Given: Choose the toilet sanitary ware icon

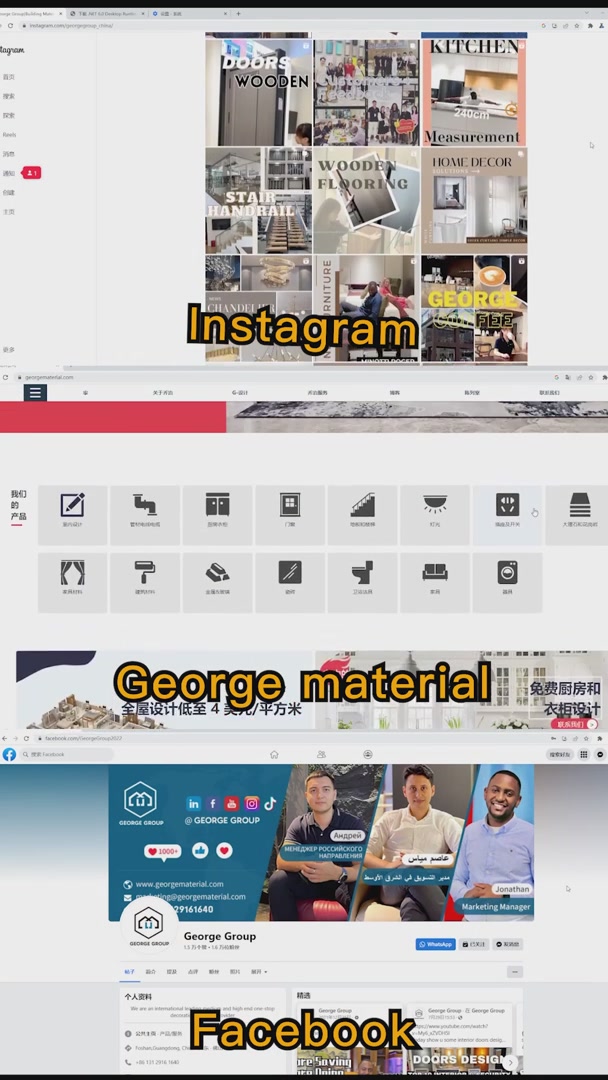Looking at the screenshot, I should point(362,583).
